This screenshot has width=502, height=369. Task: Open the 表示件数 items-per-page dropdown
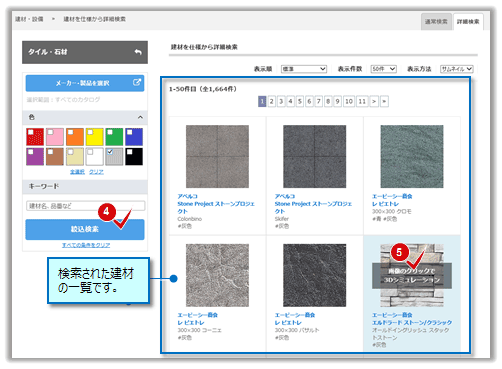pos(383,69)
